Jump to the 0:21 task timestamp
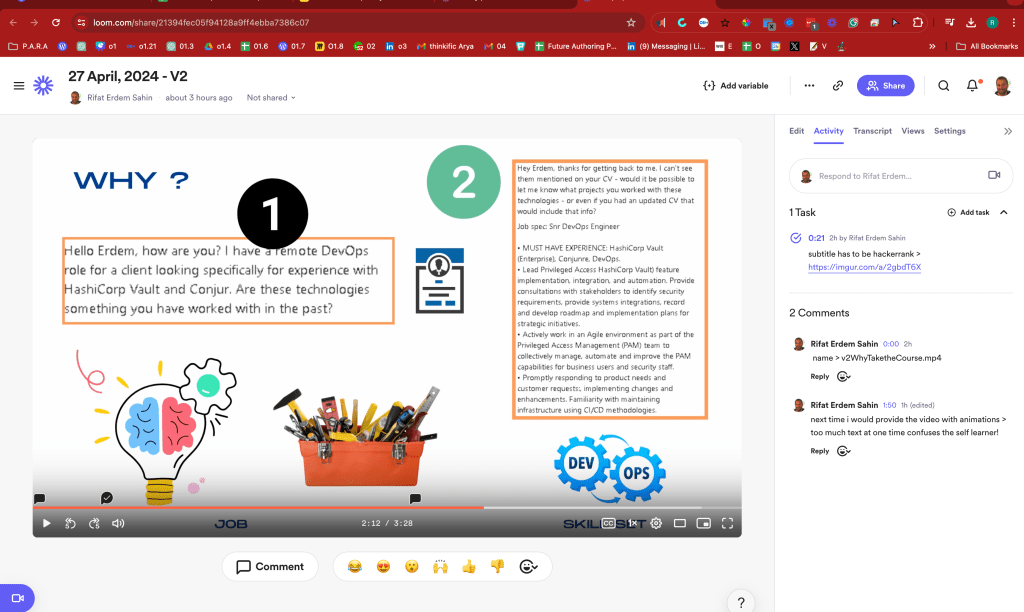The width and height of the screenshot is (1024, 612). click(816, 238)
